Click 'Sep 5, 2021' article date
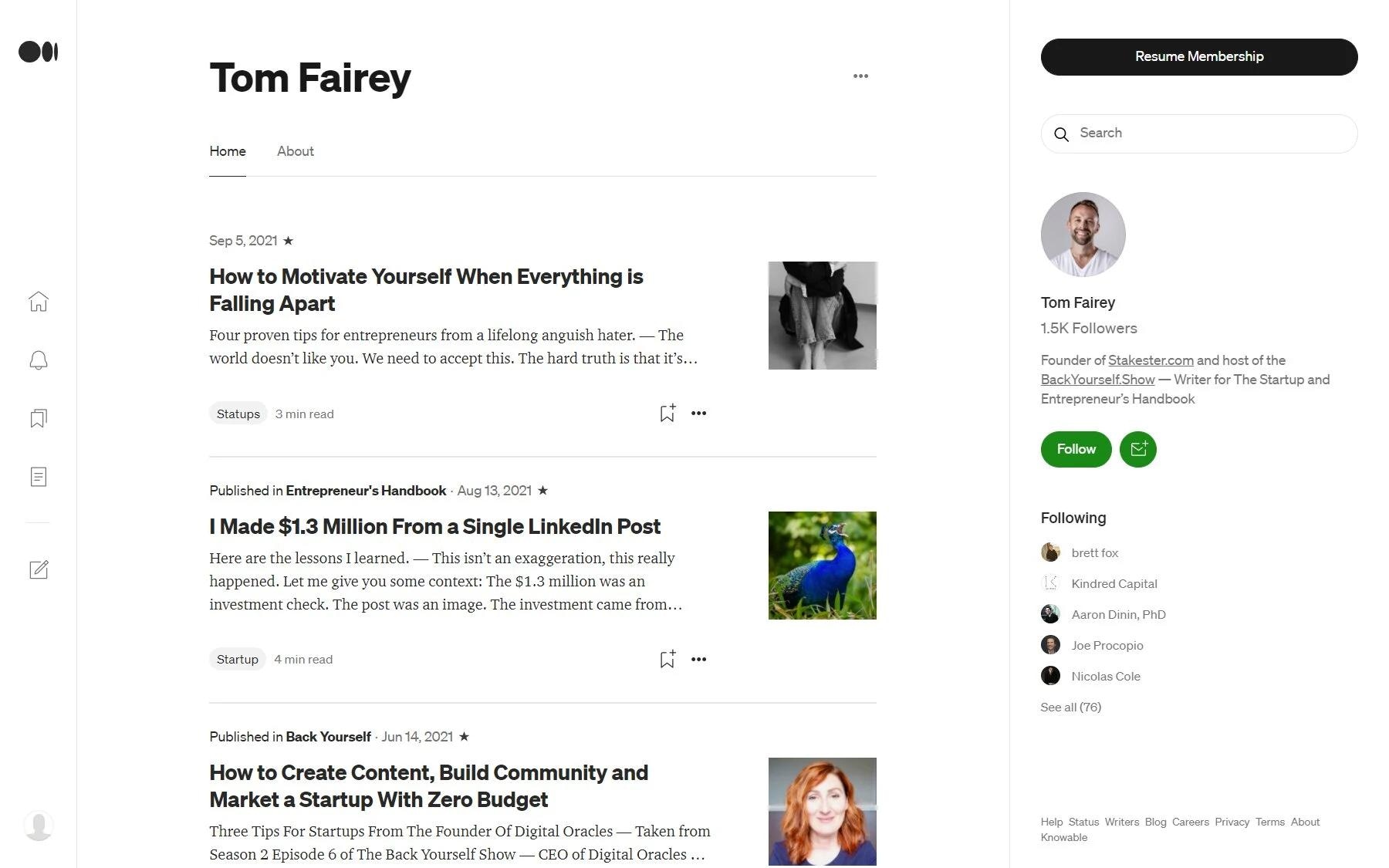The height and width of the screenshot is (868, 1389). 243,241
